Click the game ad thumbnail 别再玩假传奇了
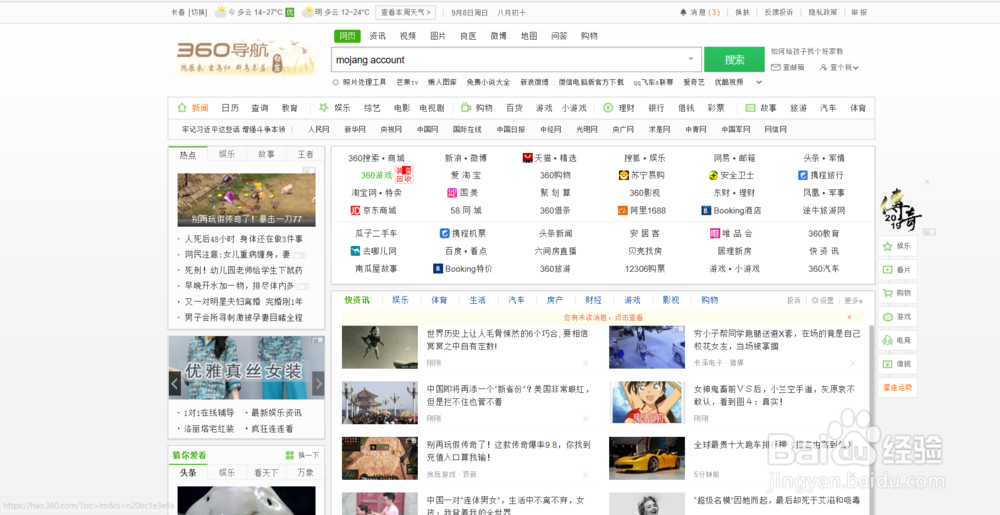Viewport: 1000px width, 515px height. point(246,199)
